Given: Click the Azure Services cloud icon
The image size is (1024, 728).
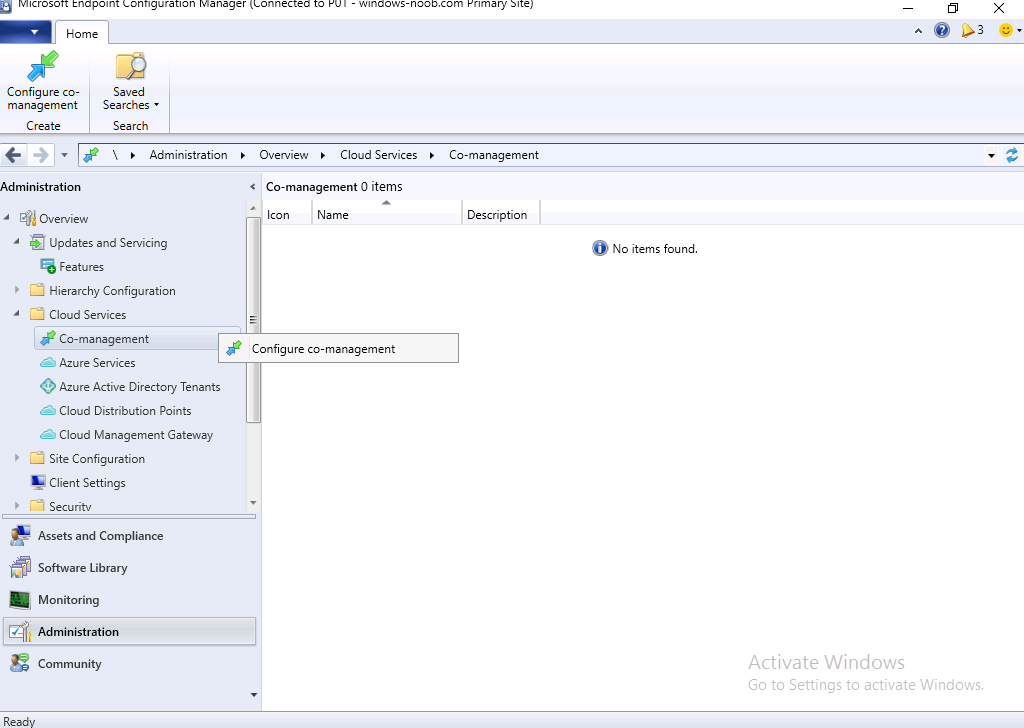Looking at the screenshot, I should pos(48,362).
